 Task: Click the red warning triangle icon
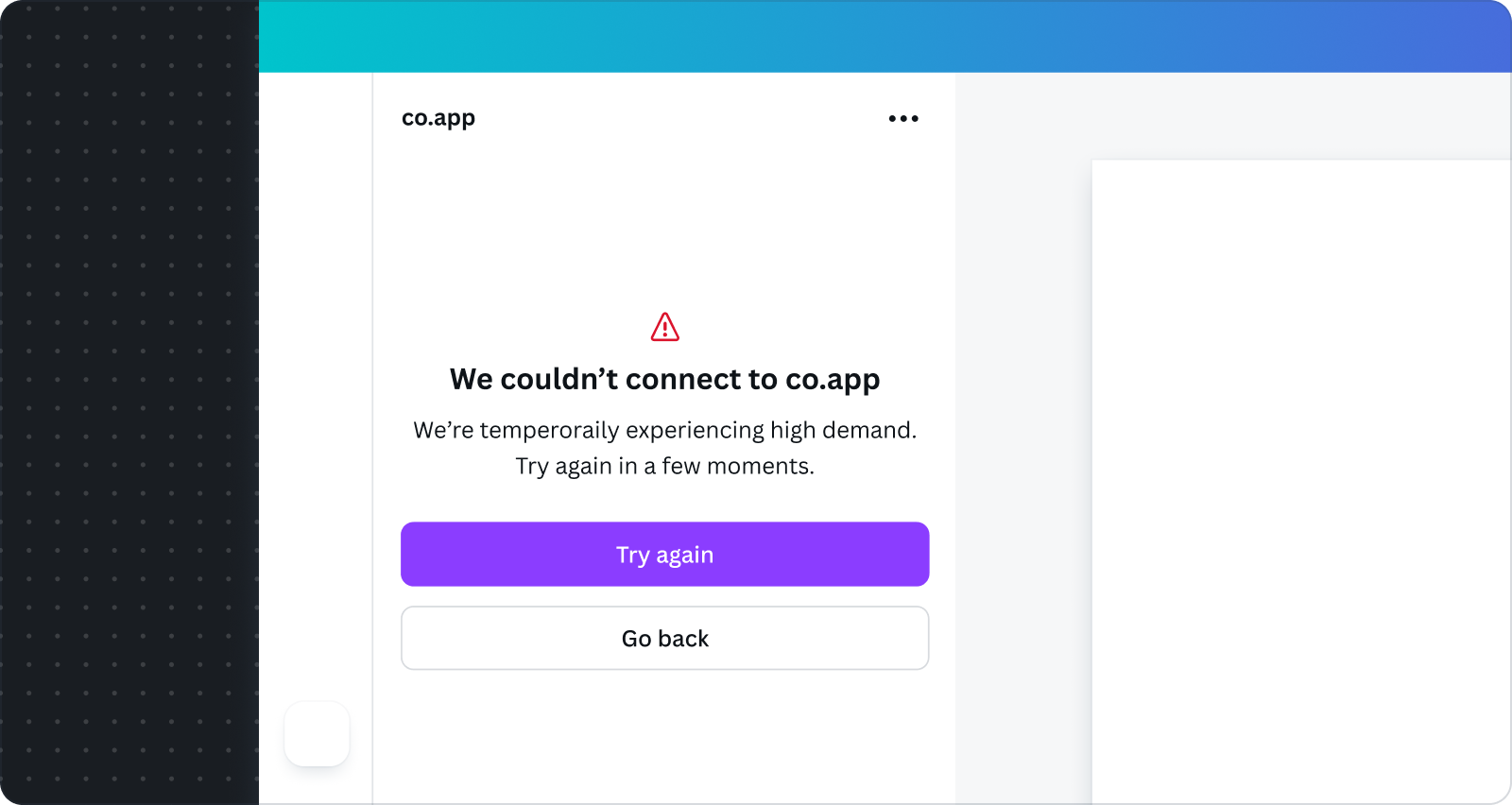pyautogui.click(x=665, y=327)
